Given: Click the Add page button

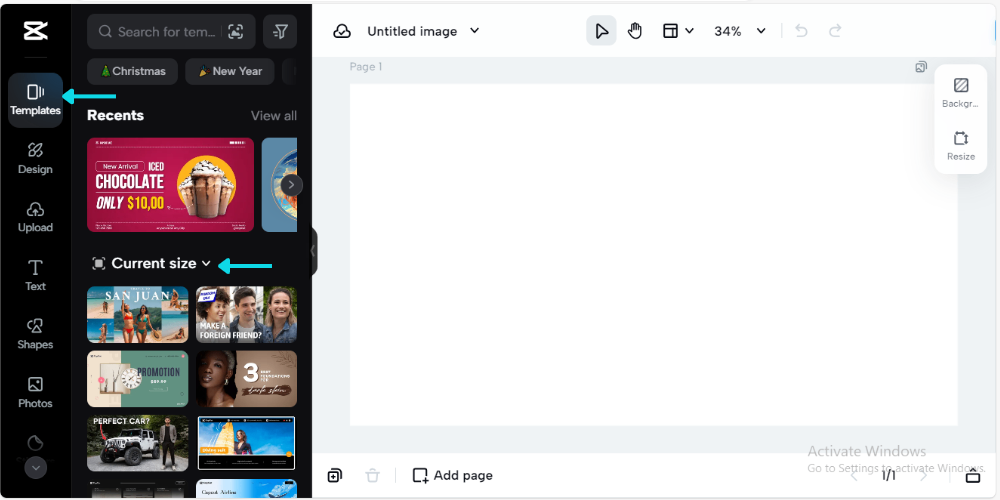Looking at the screenshot, I should (x=453, y=476).
